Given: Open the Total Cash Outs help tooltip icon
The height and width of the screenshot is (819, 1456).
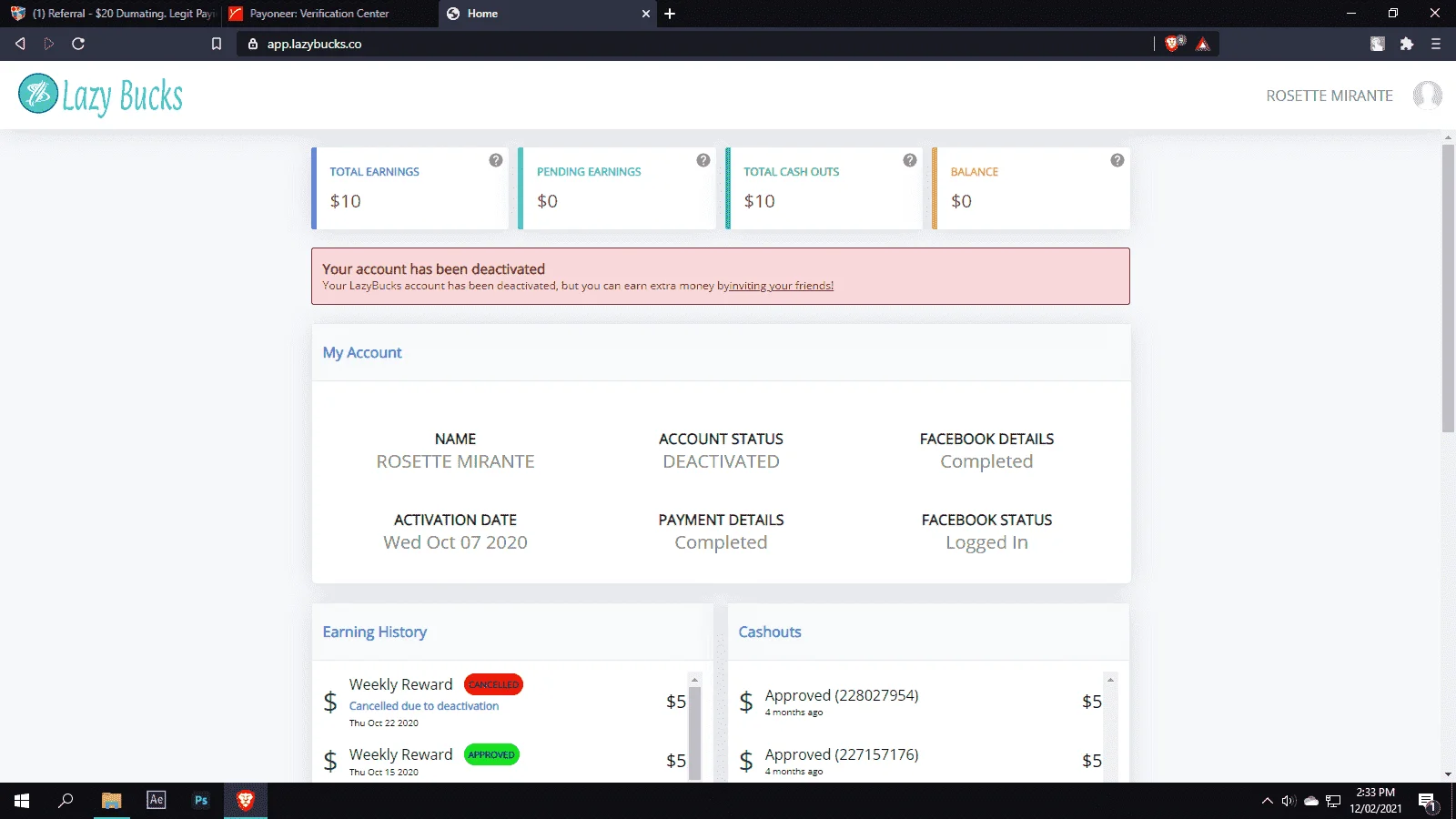Looking at the screenshot, I should [910, 160].
